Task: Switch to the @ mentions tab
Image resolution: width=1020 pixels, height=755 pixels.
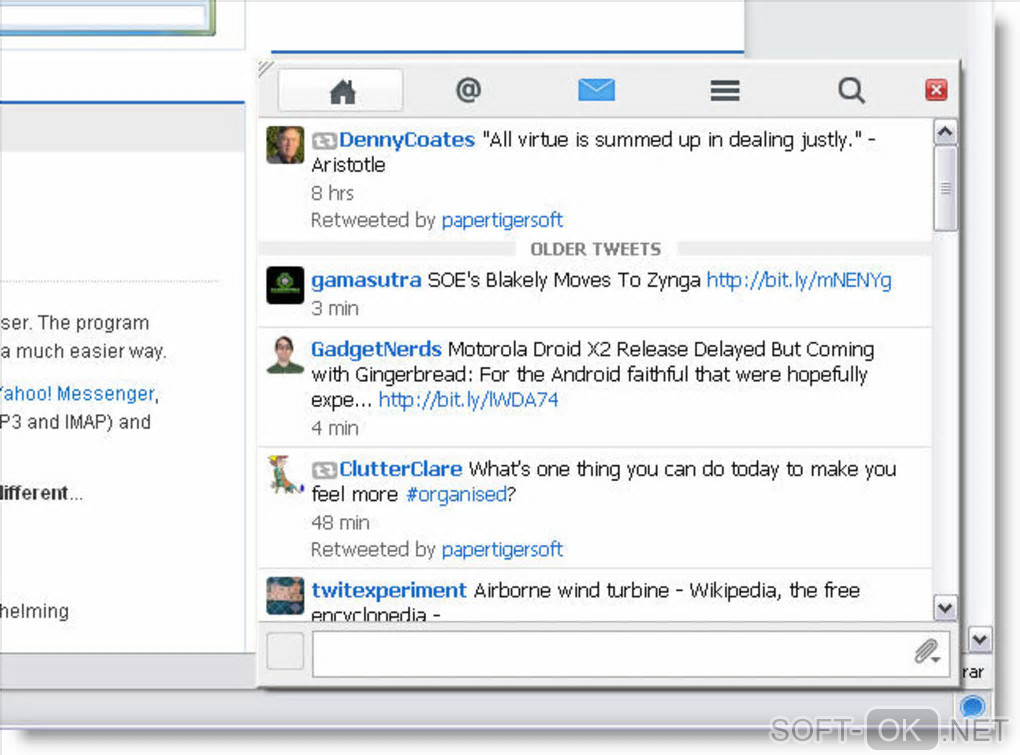Action: click(x=468, y=90)
